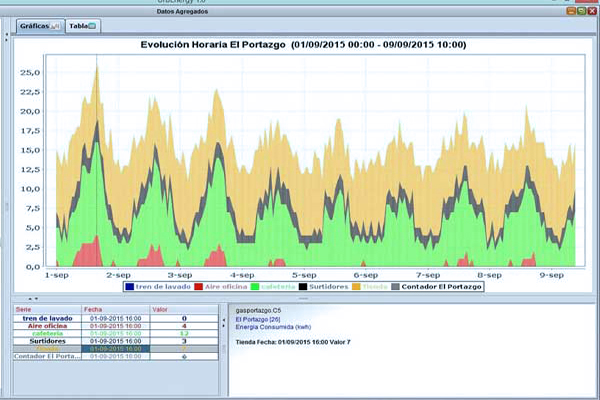Collapse chart using up arrow on horizontal splitter
The height and width of the screenshot is (400, 600).
tap(31, 299)
